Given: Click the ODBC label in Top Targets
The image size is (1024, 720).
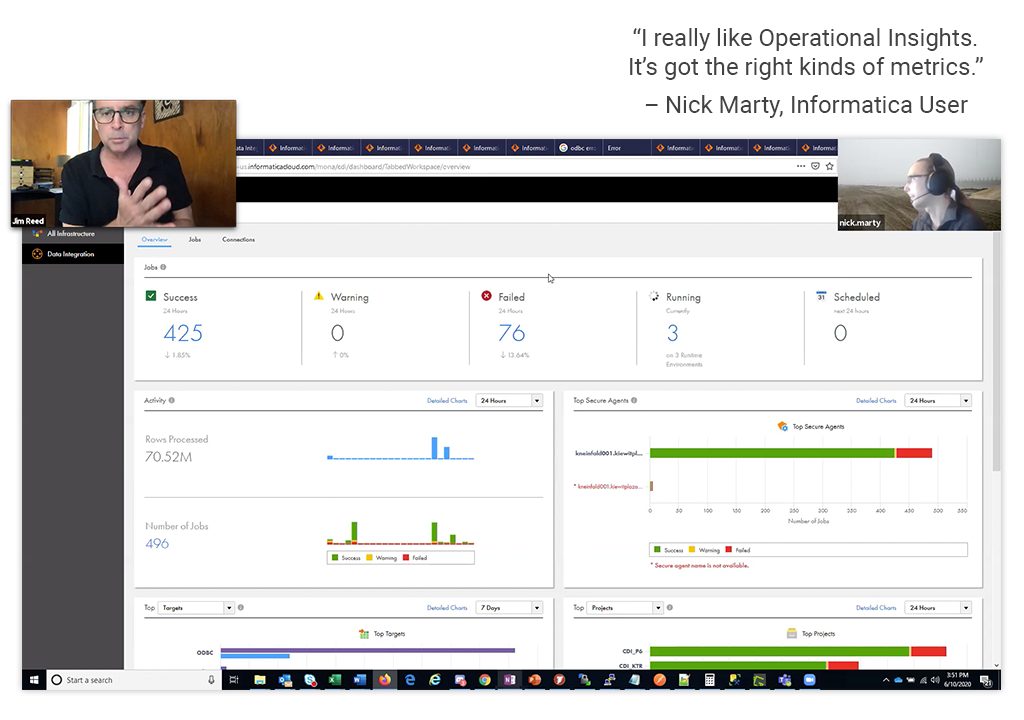Looking at the screenshot, I should click(205, 652).
